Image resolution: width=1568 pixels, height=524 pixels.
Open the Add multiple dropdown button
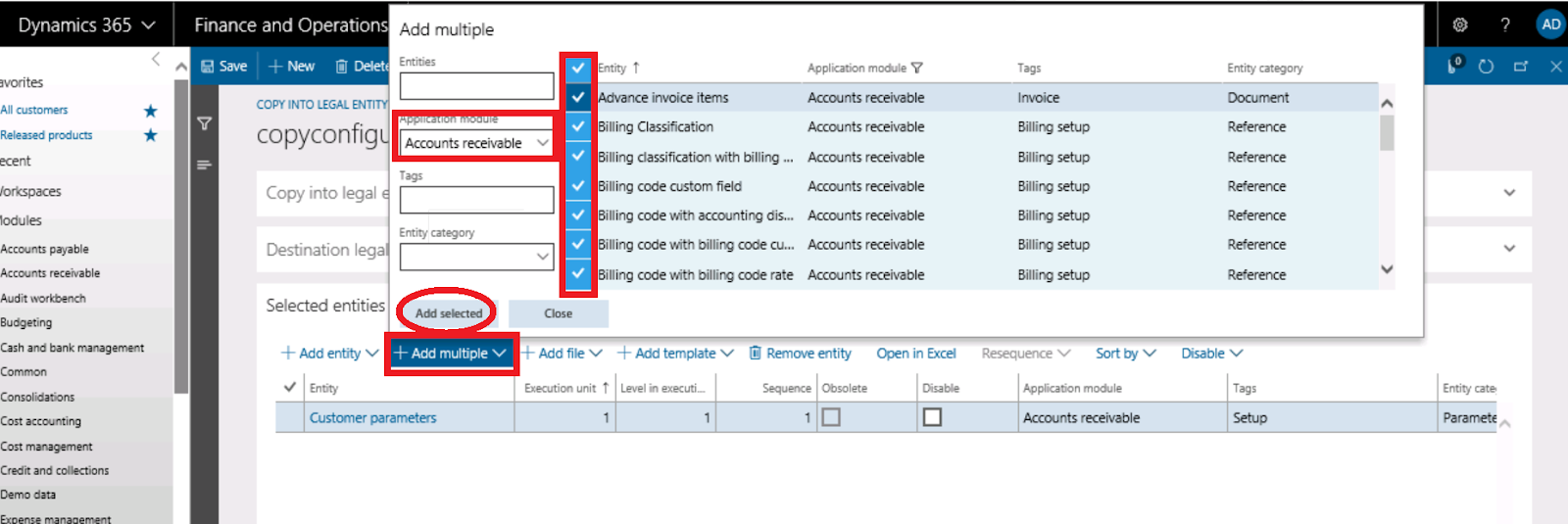pos(451,354)
